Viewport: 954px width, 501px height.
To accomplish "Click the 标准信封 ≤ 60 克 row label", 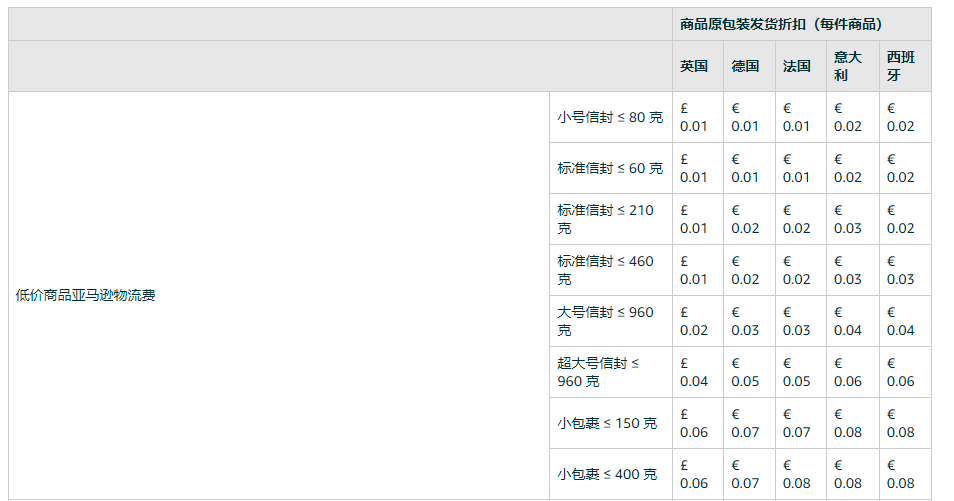I will point(610,168).
